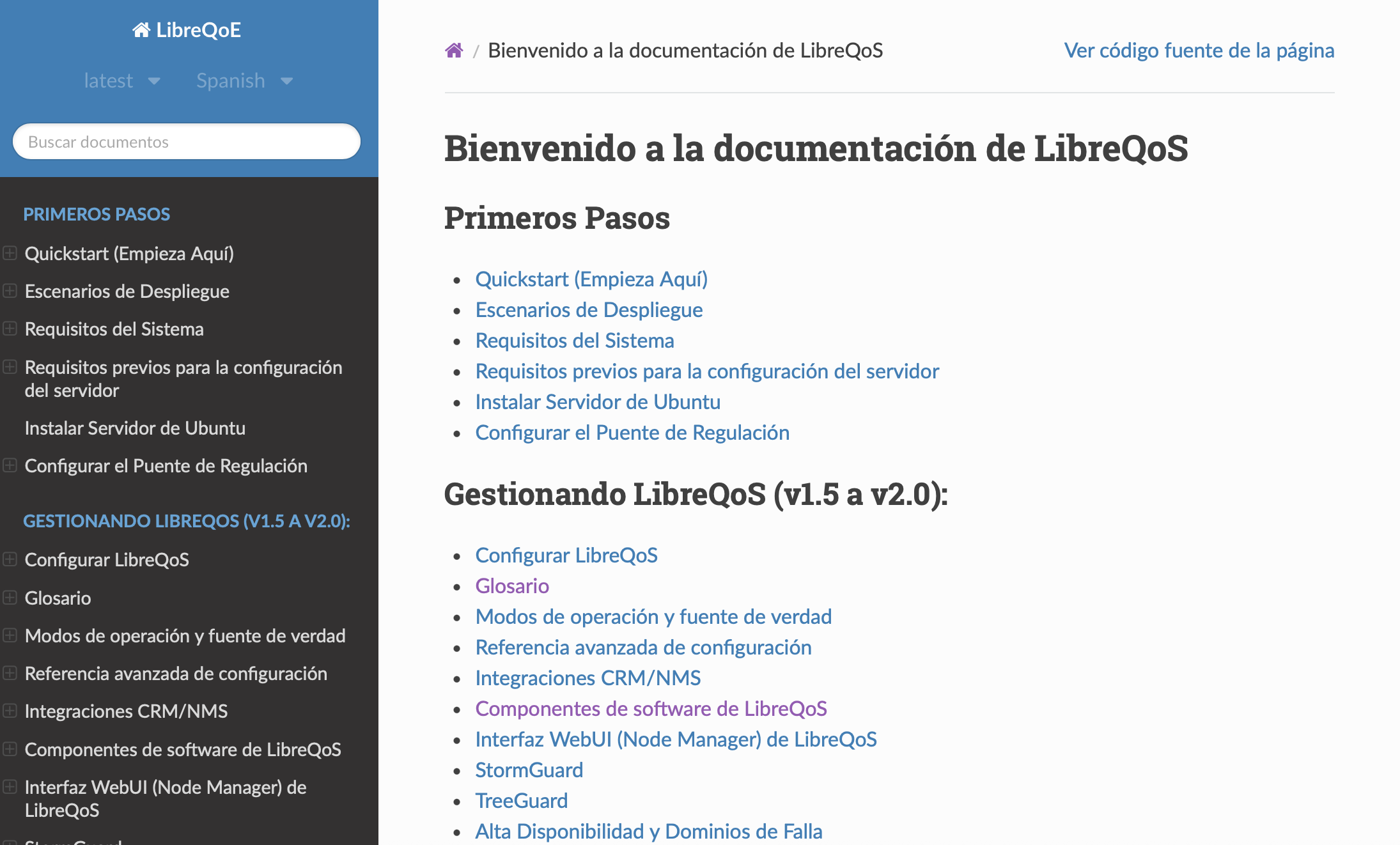Open Interfaz WebUI (Node Manager) in sidebar
This screenshot has width=1400, height=845.
point(166,799)
